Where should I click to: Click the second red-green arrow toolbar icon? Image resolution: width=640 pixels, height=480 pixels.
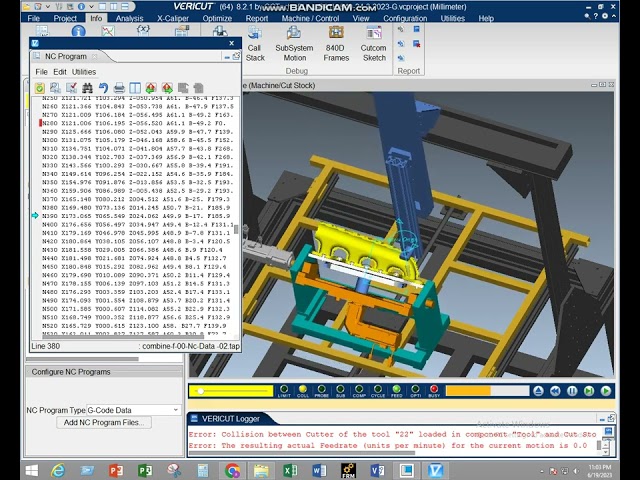tap(167, 88)
